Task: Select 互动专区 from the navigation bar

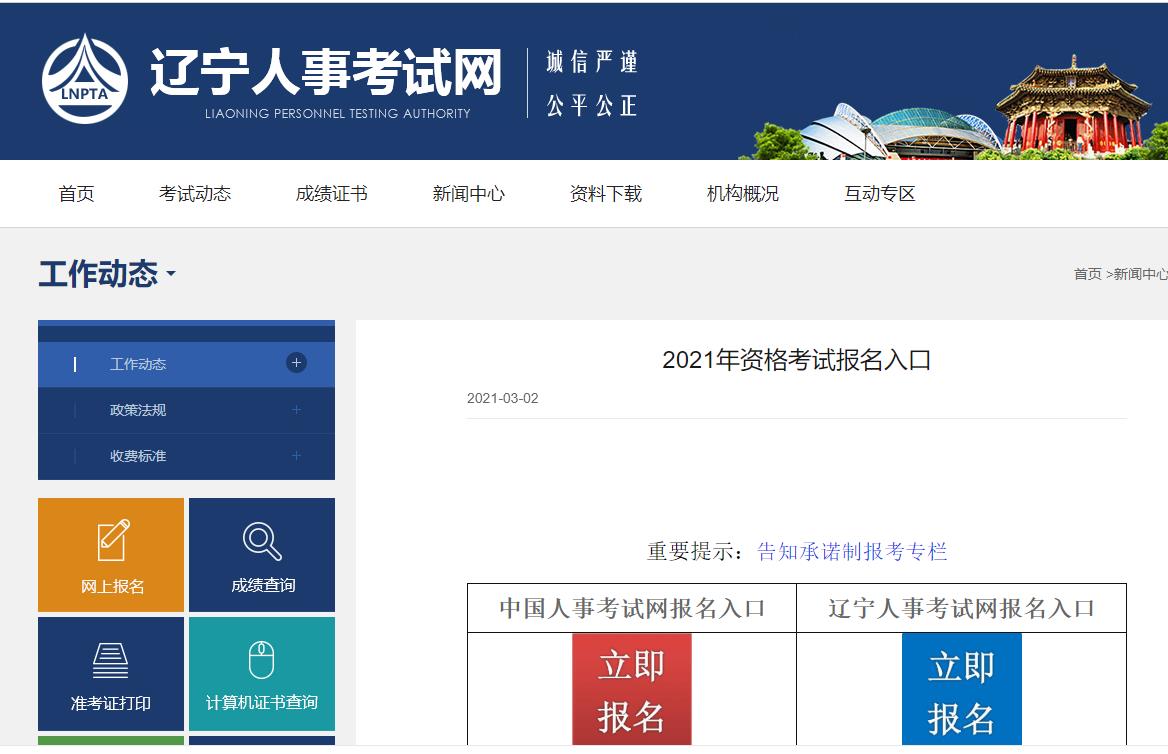Action: (x=877, y=194)
